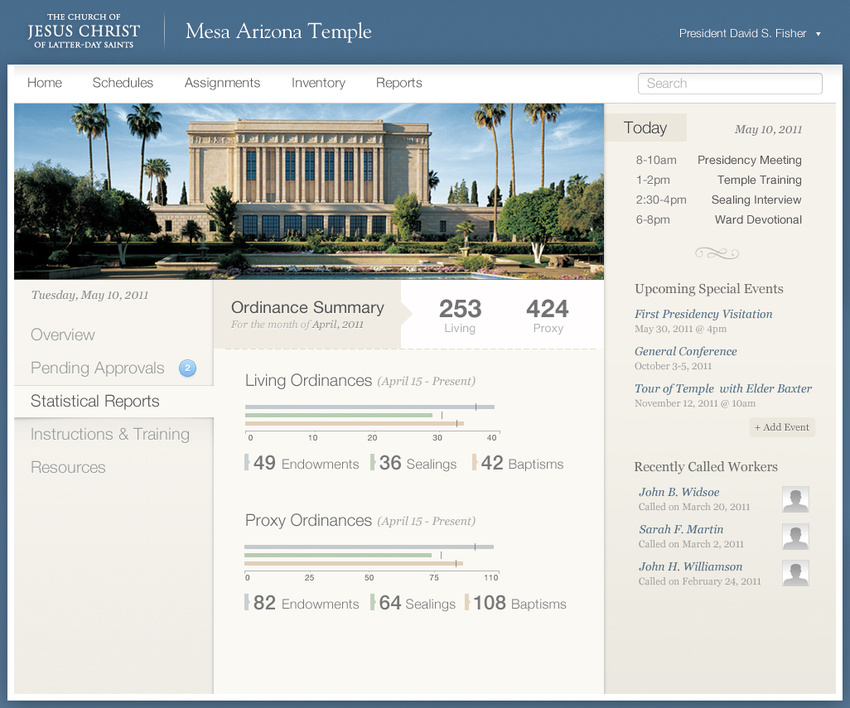
Task: Open First Presidency Visitation event link
Action: (x=704, y=314)
